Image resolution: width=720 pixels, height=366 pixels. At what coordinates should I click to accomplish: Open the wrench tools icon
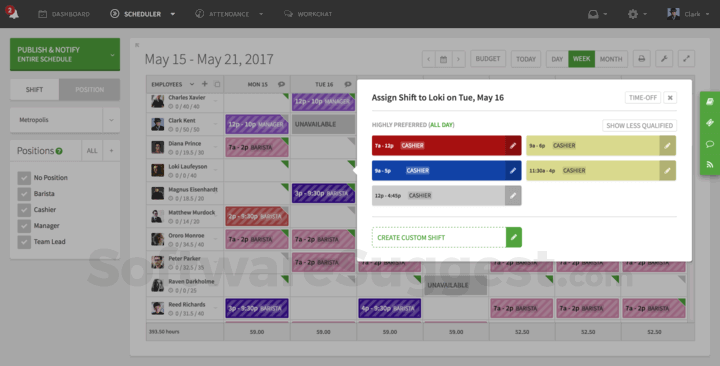click(664, 59)
